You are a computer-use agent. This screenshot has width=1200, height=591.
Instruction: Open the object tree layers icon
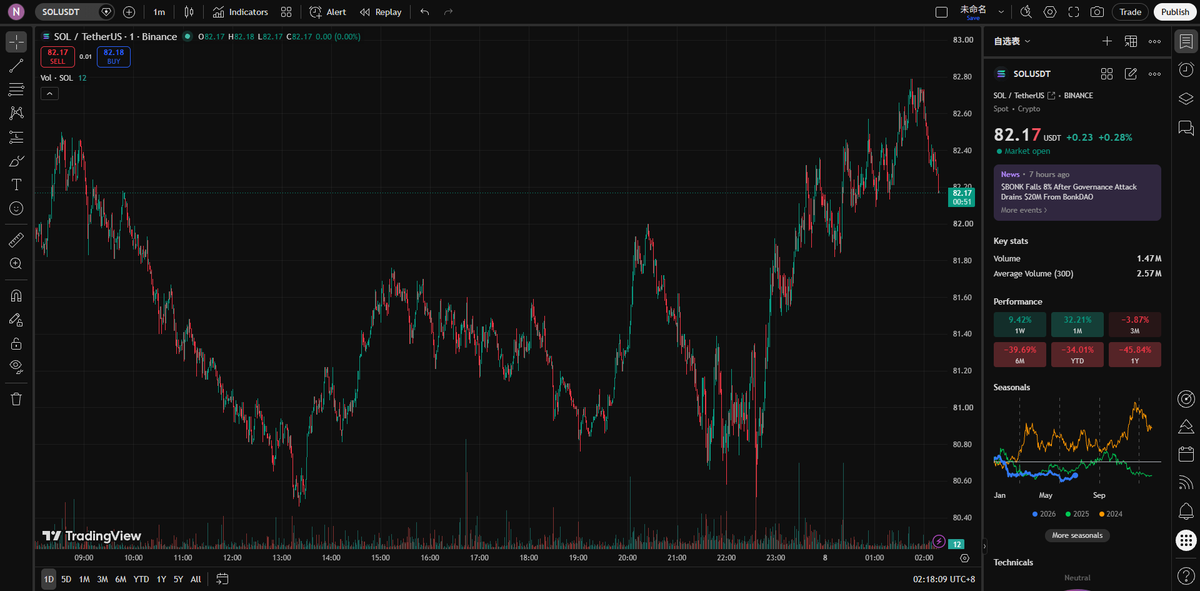1186,98
